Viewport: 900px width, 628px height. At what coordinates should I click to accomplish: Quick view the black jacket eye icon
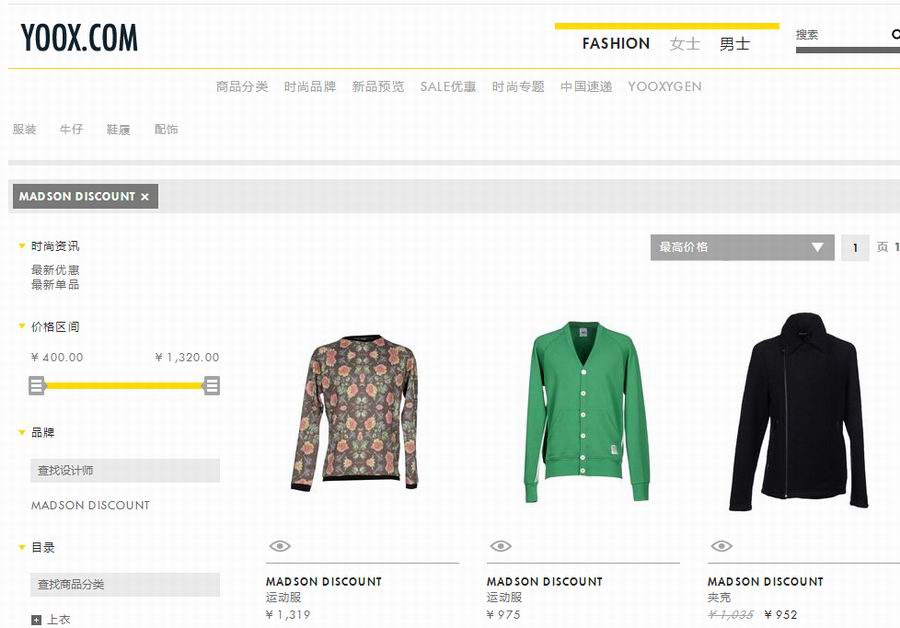pos(721,546)
